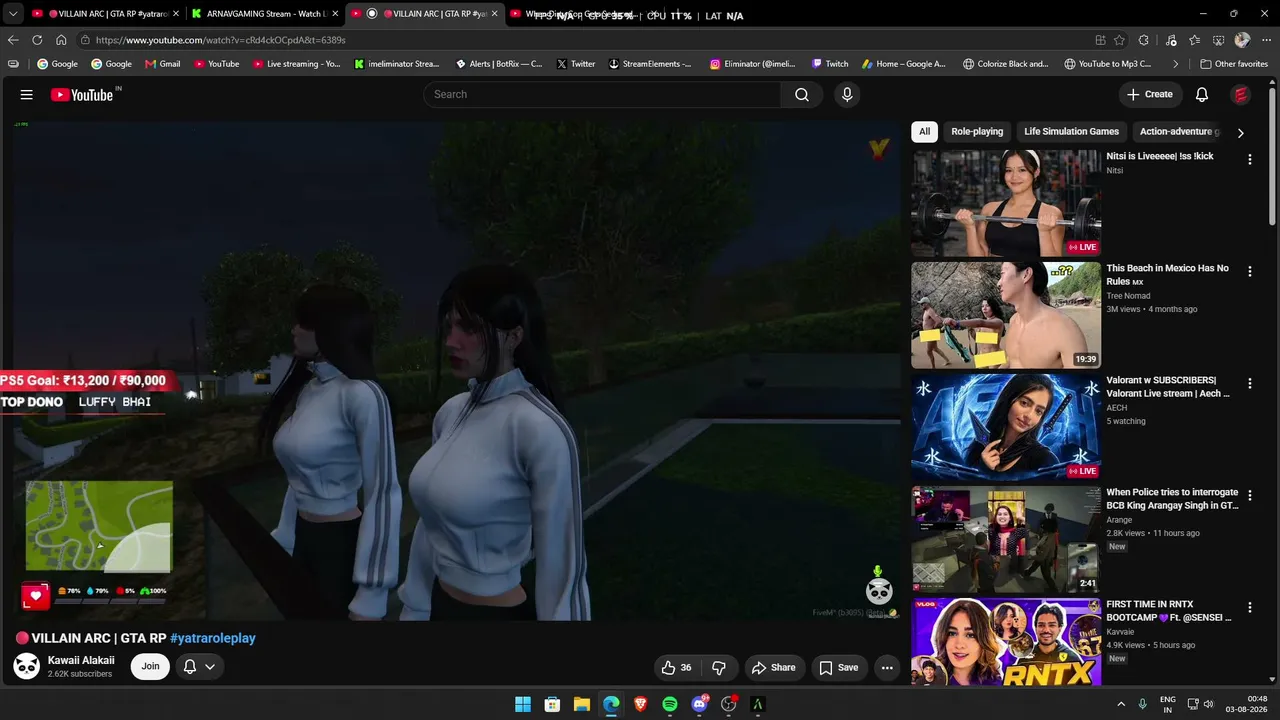
Task: Dislike the VILLAIN ARC video
Action: [719, 667]
